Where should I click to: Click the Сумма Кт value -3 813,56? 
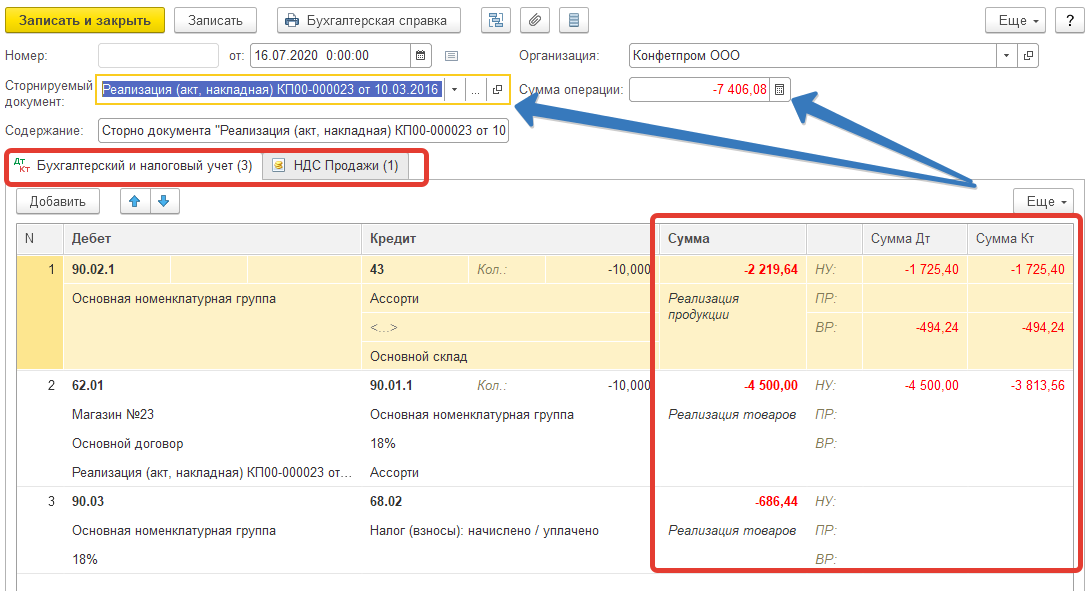[x=1038, y=385]
